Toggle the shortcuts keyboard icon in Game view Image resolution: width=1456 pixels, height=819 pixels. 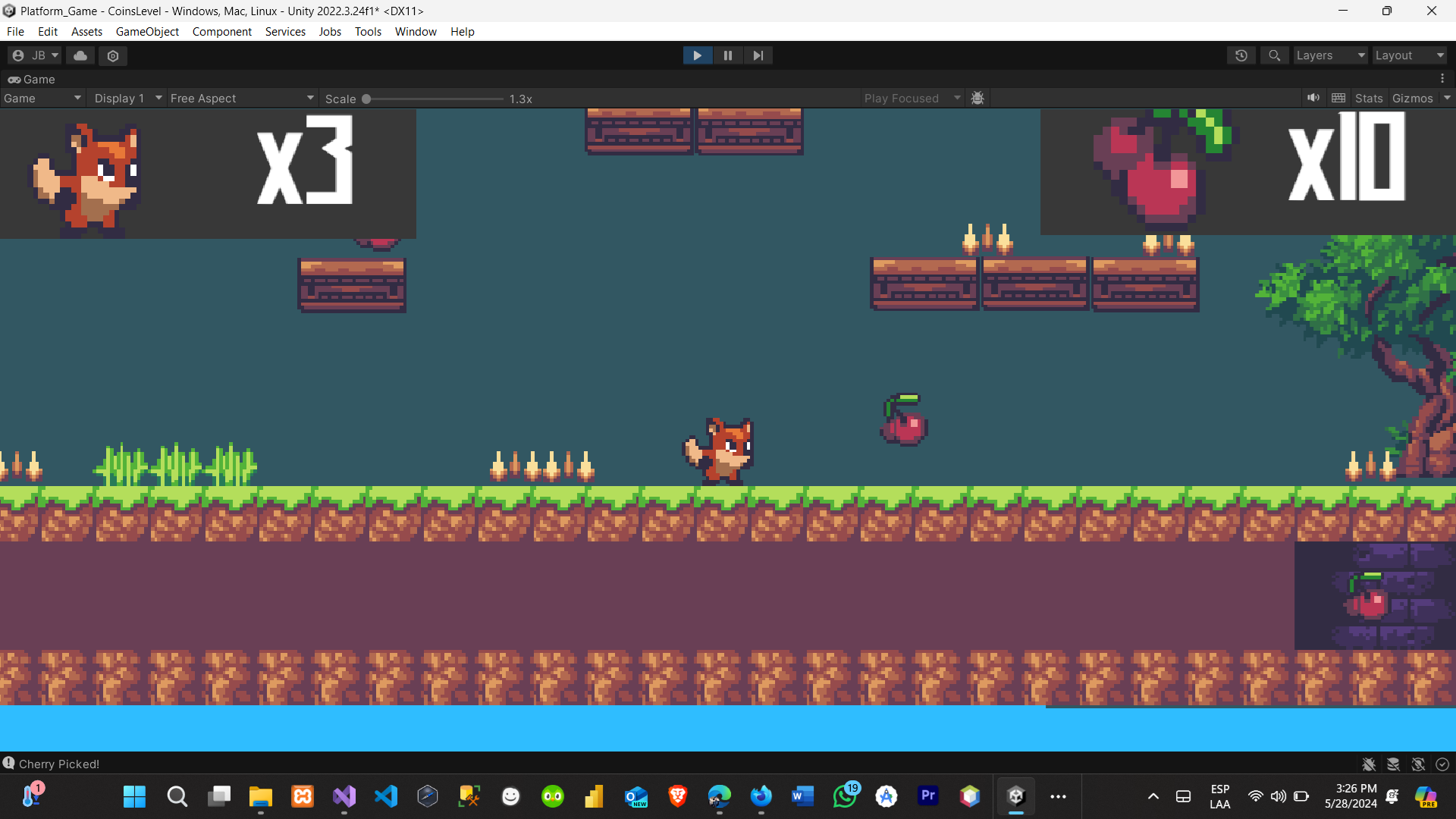1338,98
